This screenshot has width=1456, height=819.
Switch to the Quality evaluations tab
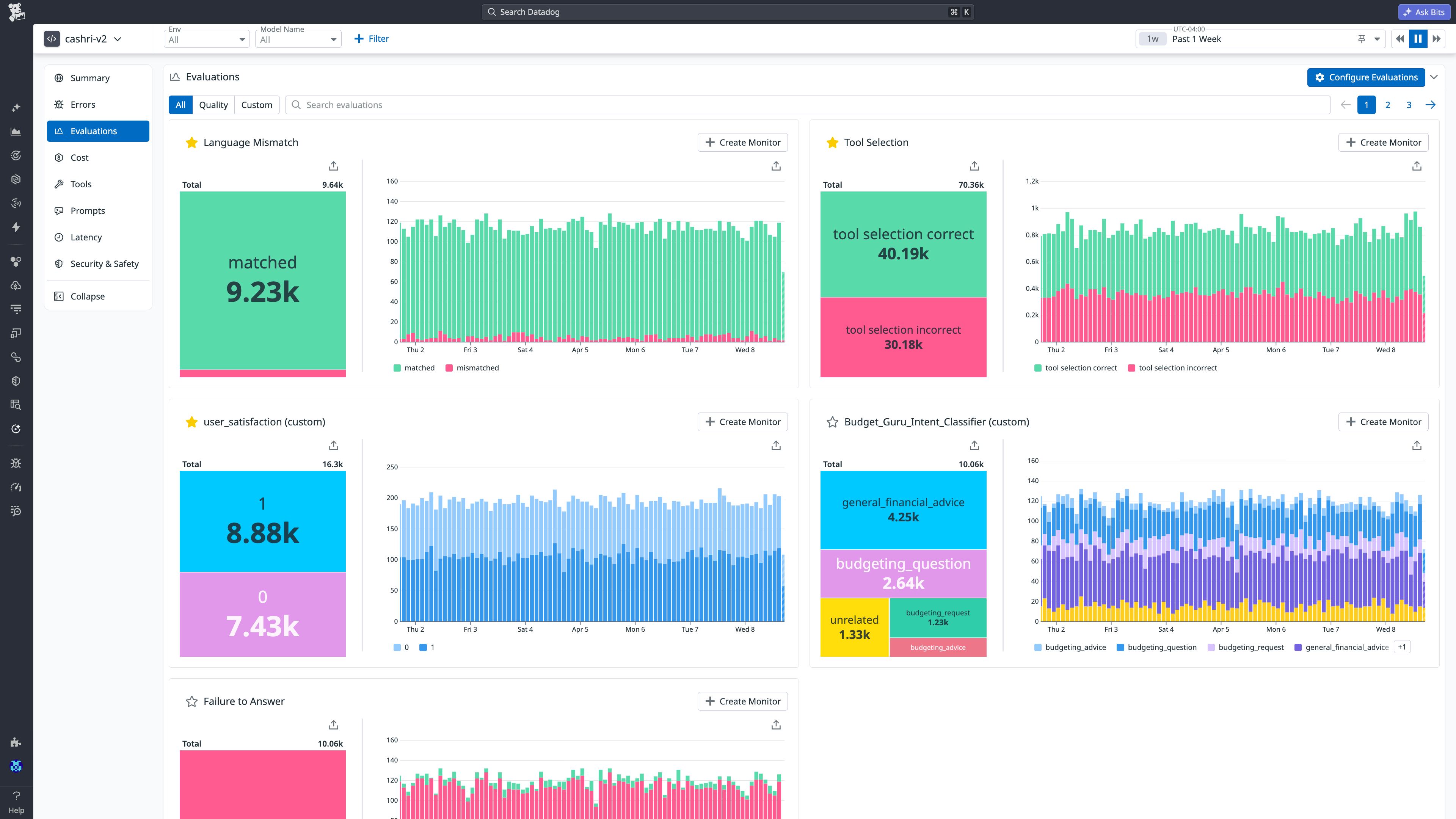pyautogui.click(x=213, y=105)
